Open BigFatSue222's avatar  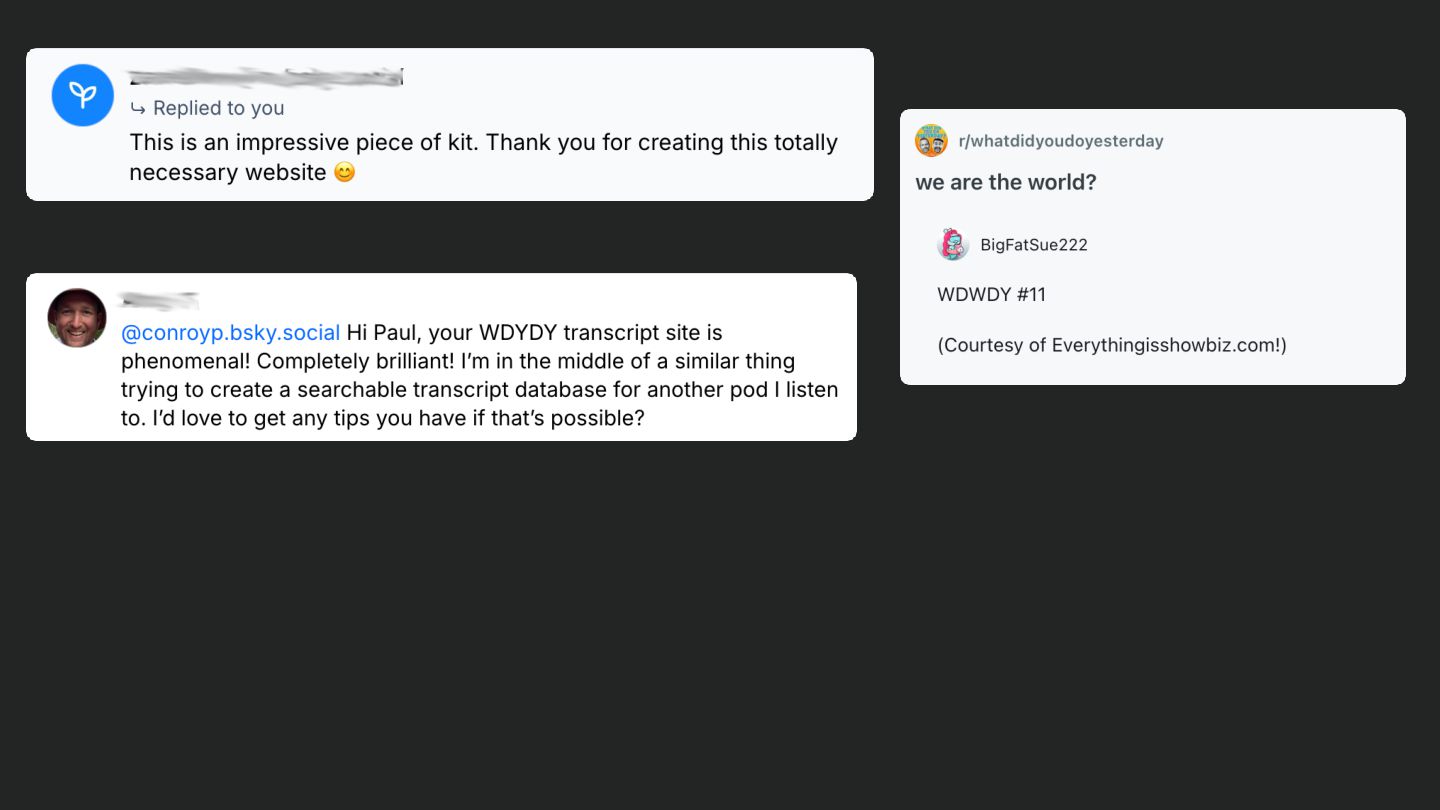point(953,245)
